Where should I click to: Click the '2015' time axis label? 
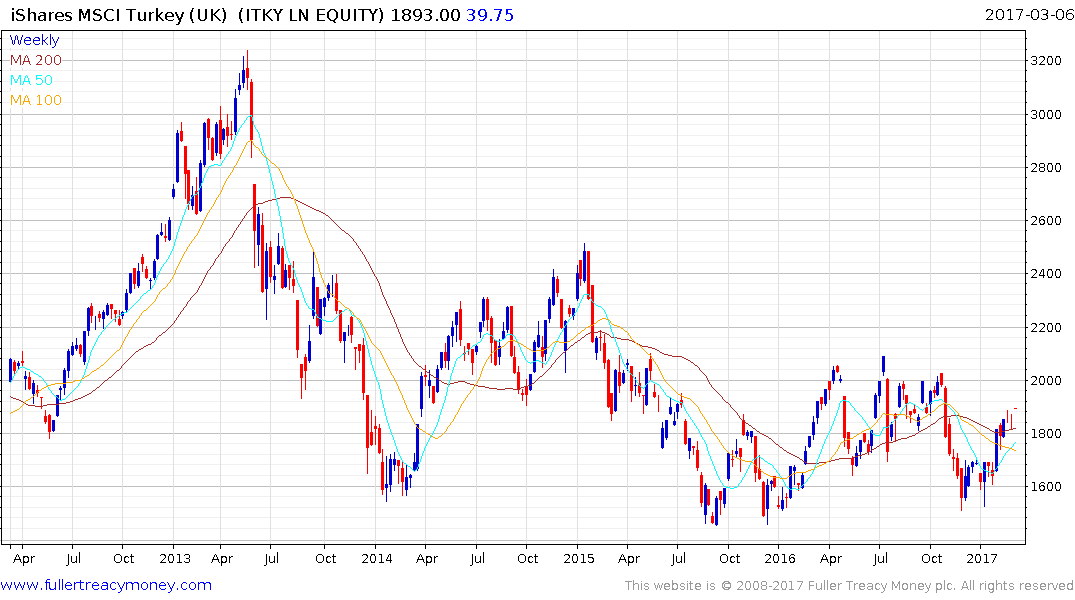(x=579, y=558)
